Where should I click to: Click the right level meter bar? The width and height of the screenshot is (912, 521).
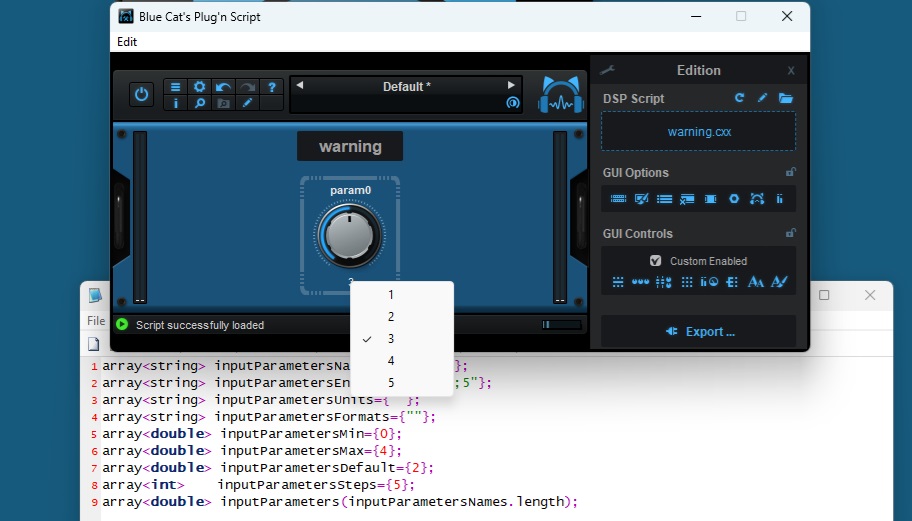point(560,217)
